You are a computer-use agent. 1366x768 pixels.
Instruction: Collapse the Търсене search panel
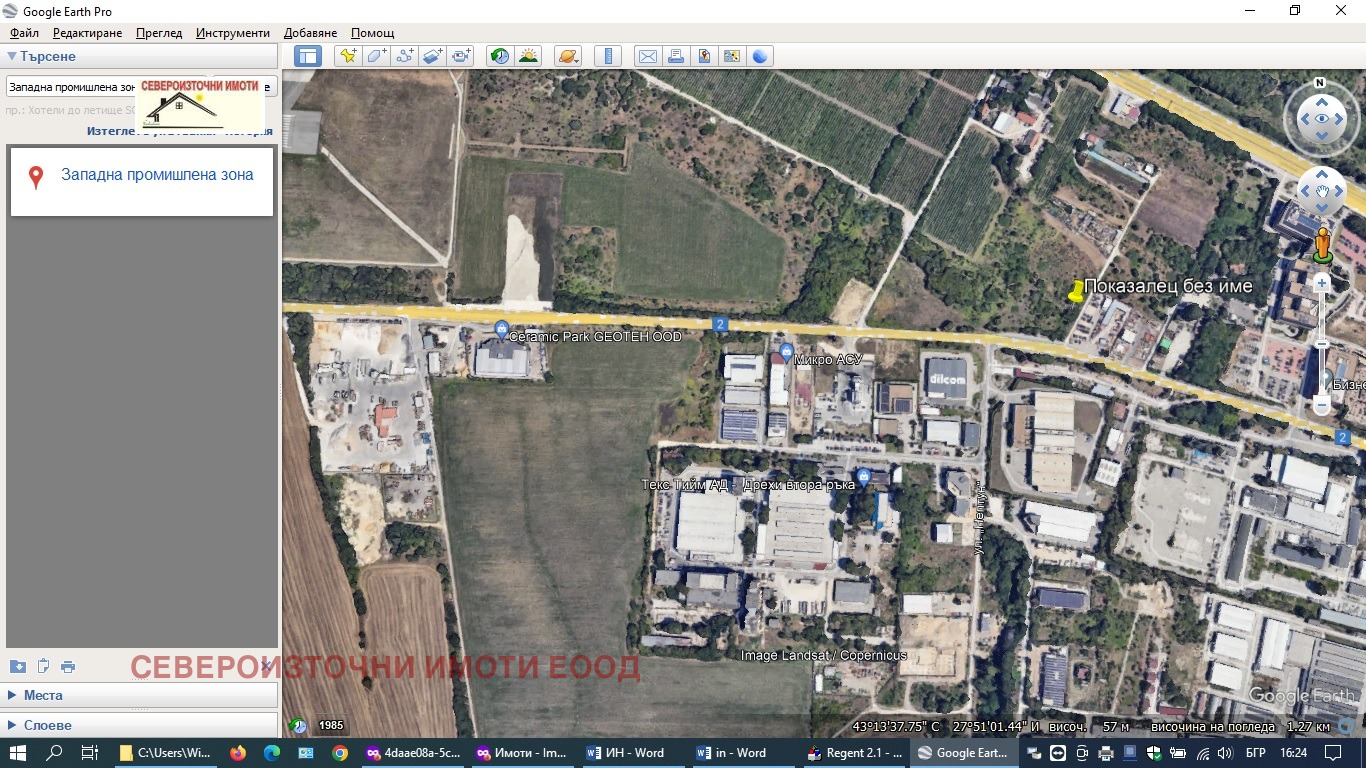pyautogui.click(x=13, y=57)
